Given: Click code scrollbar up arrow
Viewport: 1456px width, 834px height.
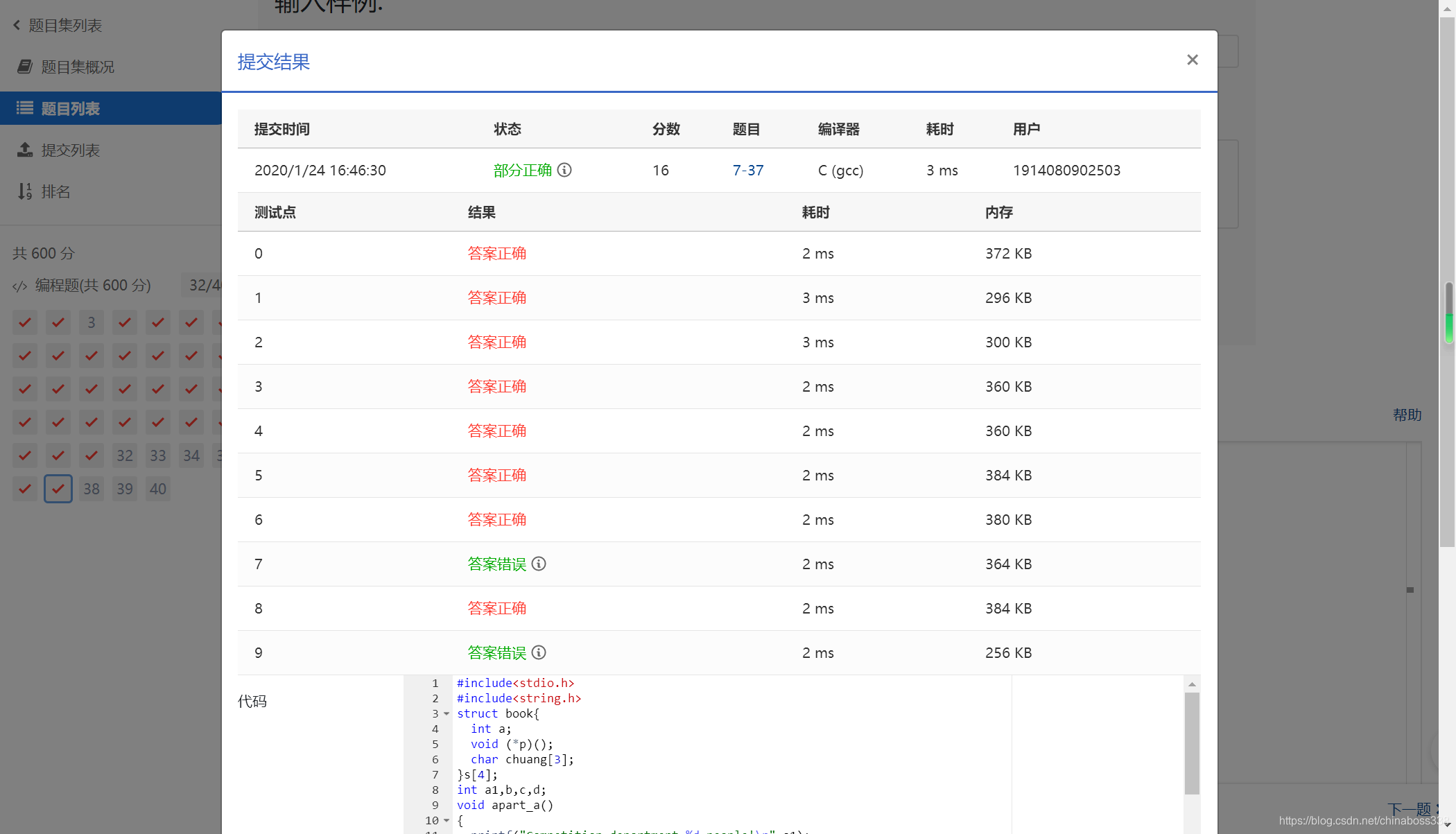Looking at the screenshot, I should tap(1192, 684).
